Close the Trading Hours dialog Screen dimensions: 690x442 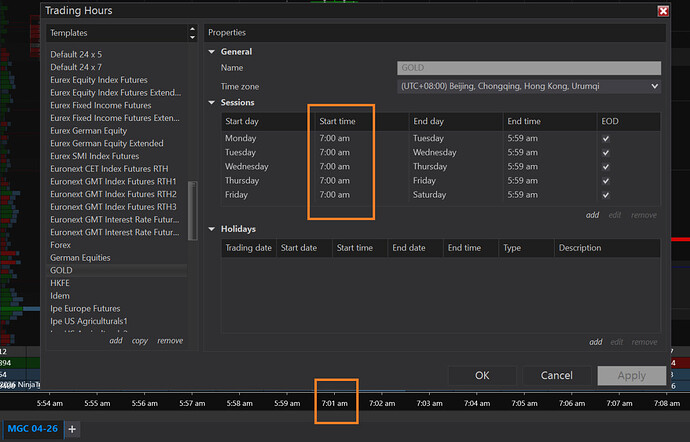coord(662,11)
